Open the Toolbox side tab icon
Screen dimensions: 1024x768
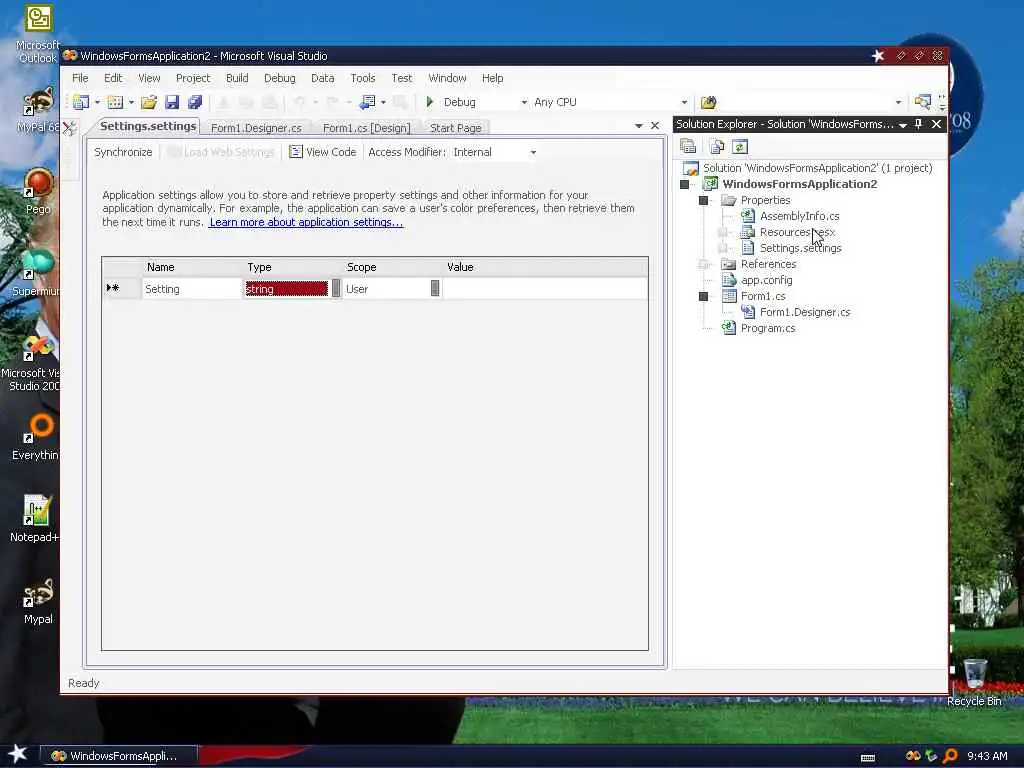(x=69, y=128)
